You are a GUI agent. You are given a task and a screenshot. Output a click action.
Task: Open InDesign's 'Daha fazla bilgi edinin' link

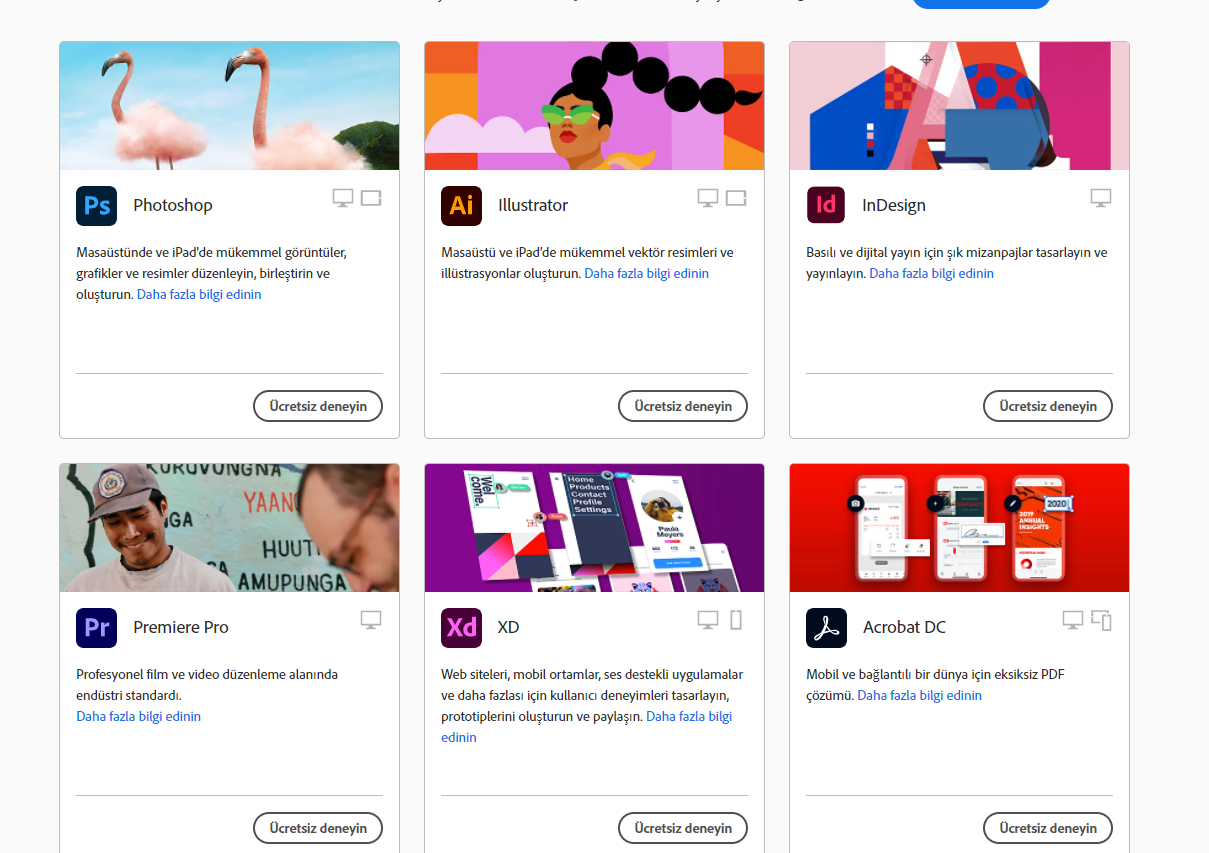click(x=931, y=273)
